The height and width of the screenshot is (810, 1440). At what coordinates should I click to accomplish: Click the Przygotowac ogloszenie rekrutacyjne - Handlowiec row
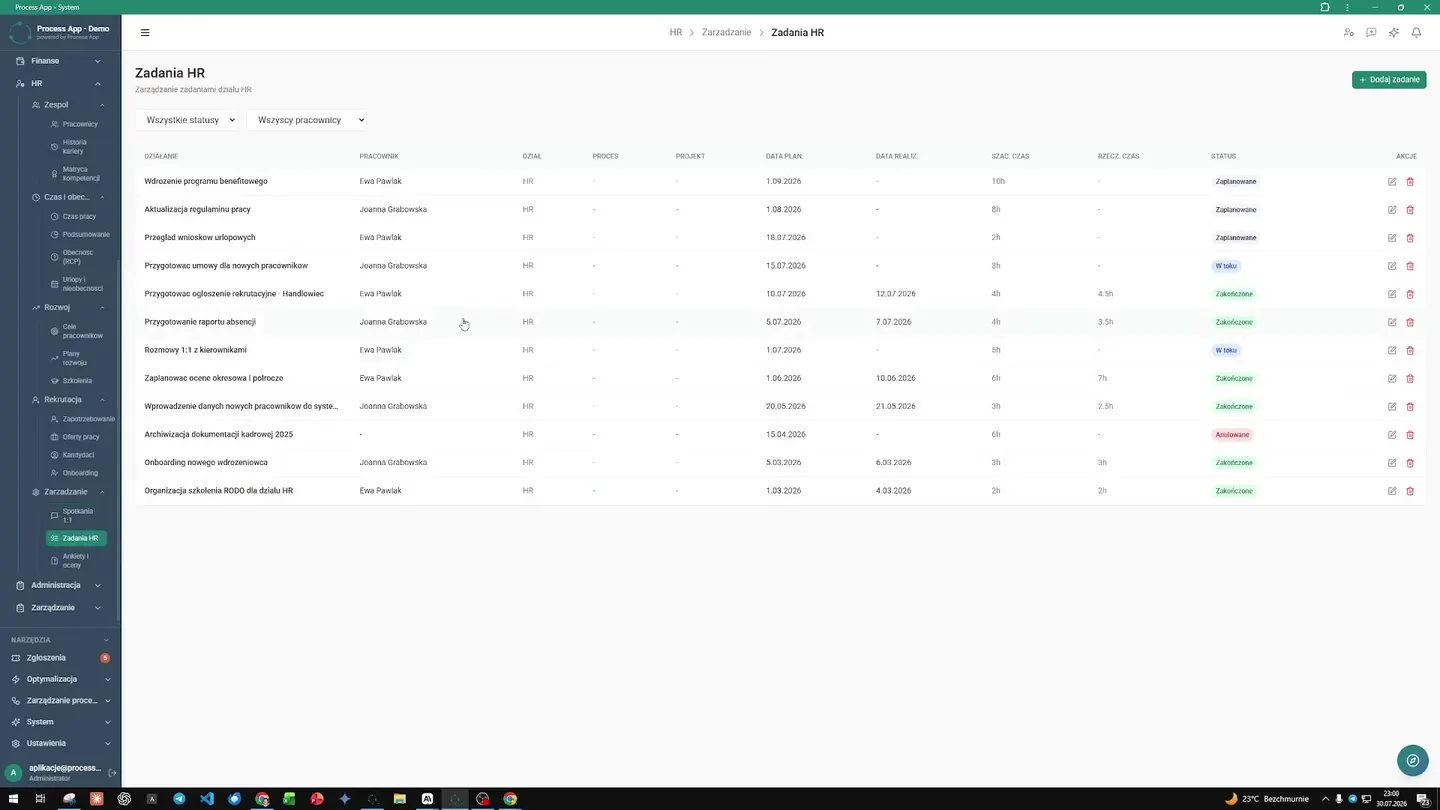click(x=780, y=294)
